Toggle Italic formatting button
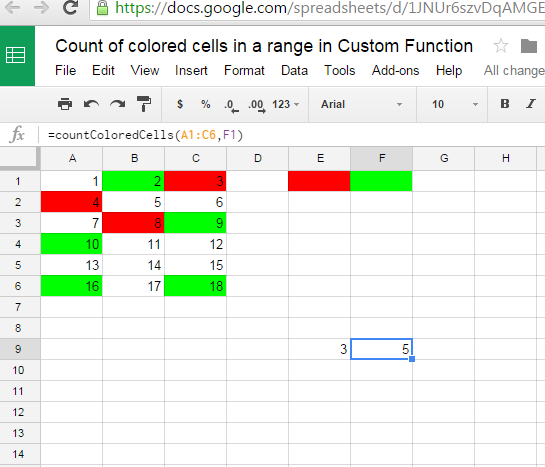 (531, 104)
